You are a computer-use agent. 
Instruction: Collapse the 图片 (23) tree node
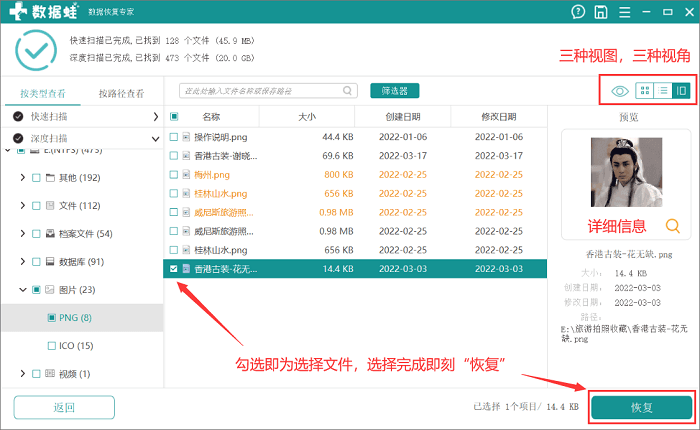point(23,290)
